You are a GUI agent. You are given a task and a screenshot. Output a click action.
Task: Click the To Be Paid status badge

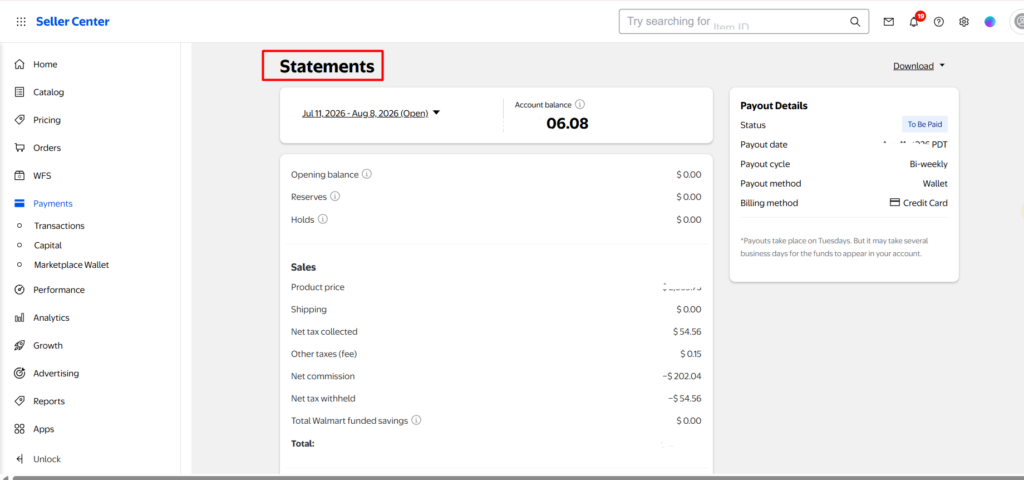[x=925, y=124]
